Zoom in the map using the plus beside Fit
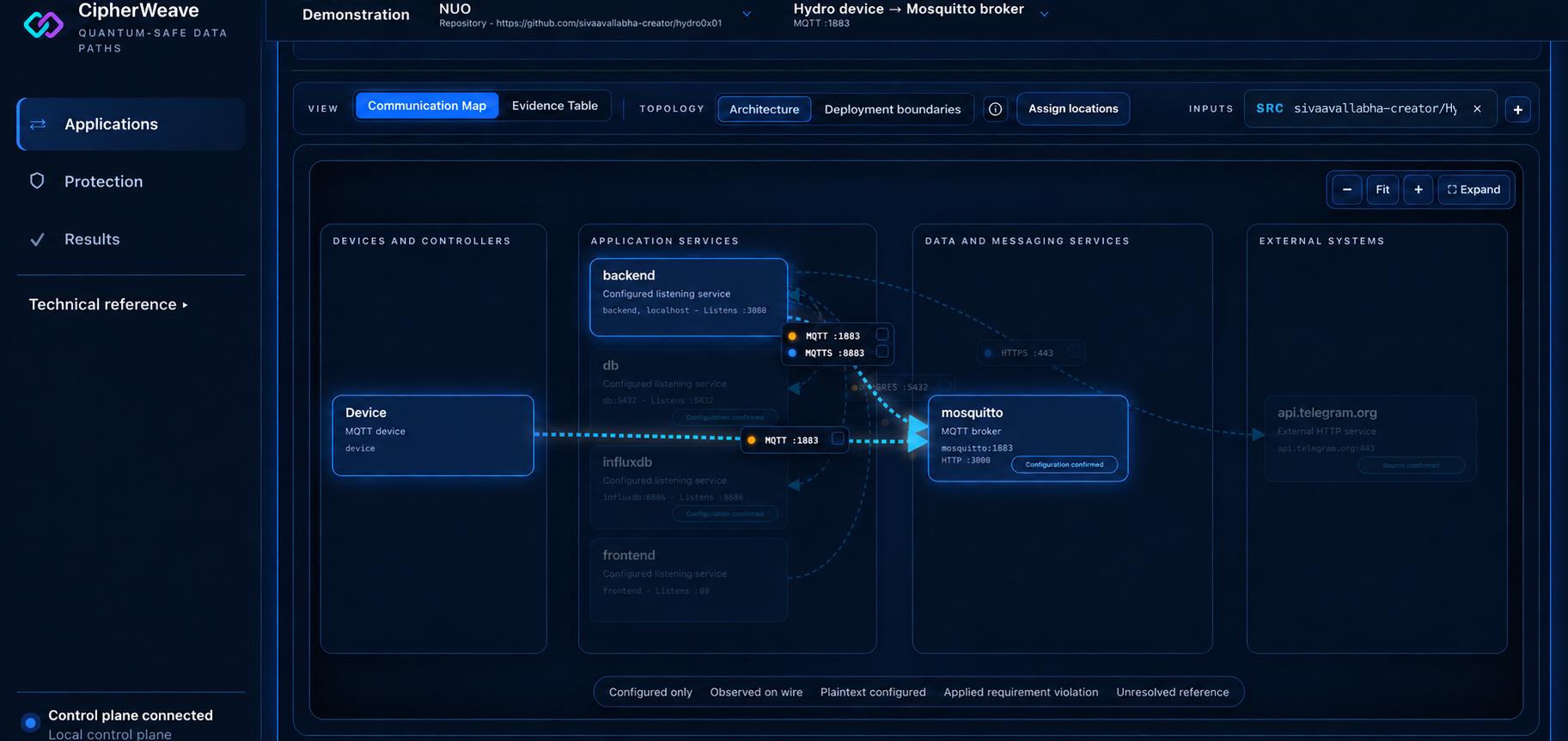The width and height of the screenshot is (1568, 741). point(1418,190)
